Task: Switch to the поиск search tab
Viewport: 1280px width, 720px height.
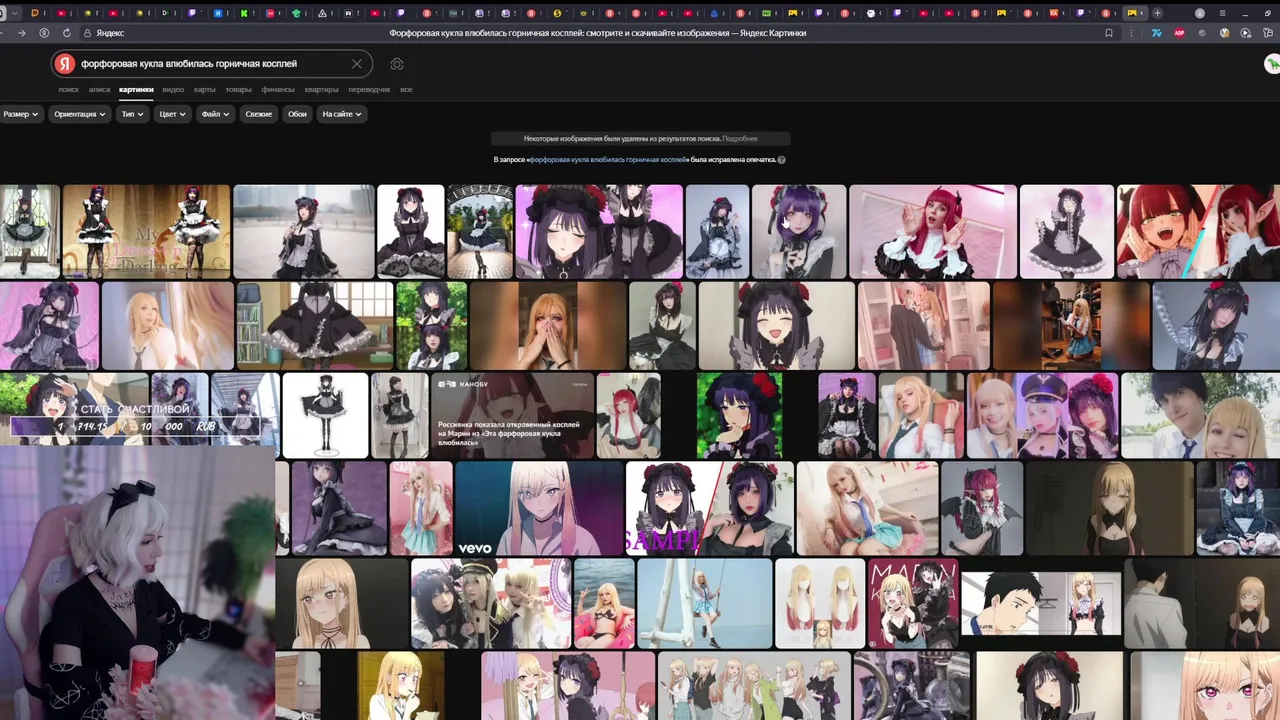Action: [x=68, y=90]
